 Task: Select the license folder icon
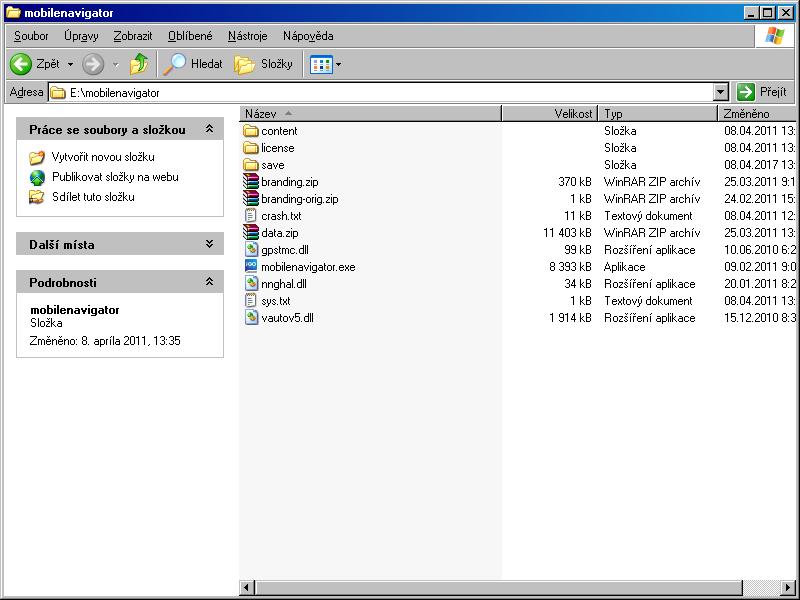coord(251,148)
